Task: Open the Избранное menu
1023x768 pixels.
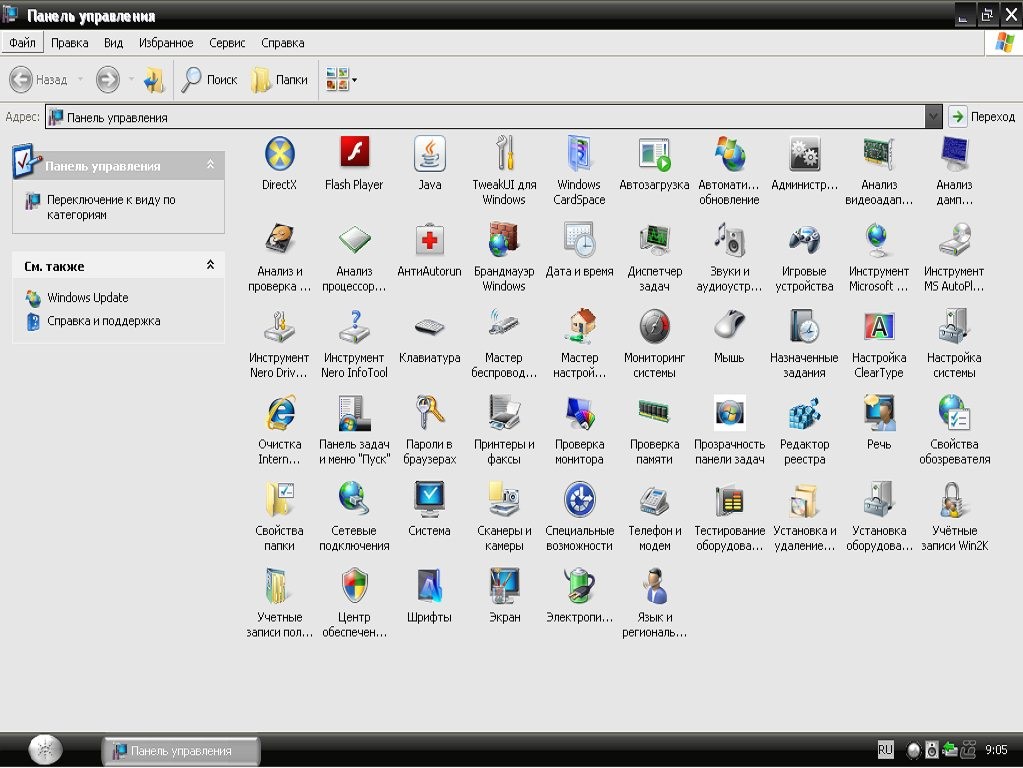Action: coord(166,43)
